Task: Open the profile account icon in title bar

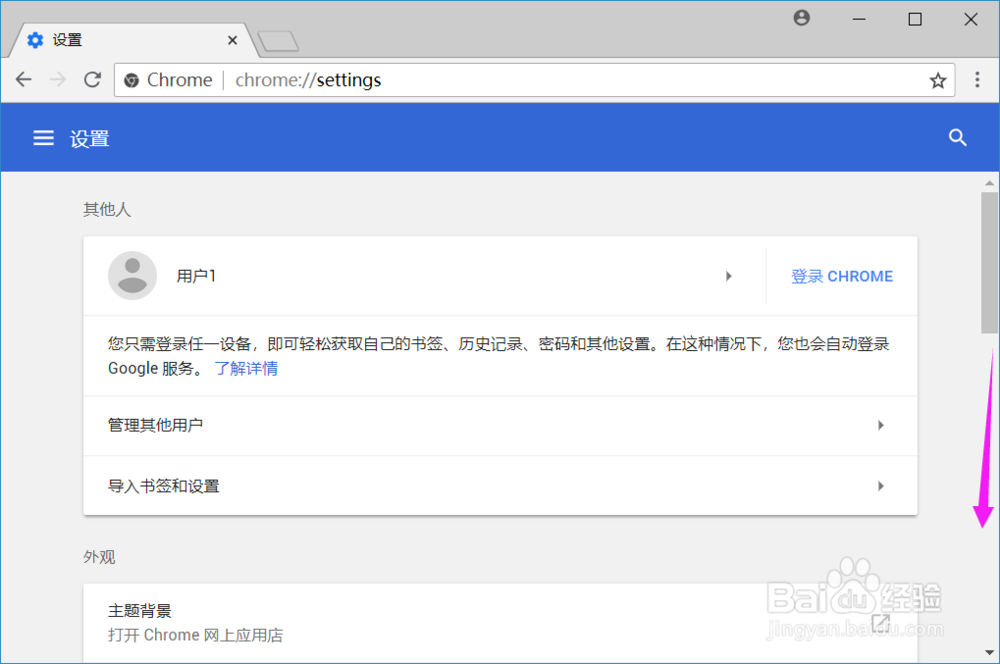Action: tap(802, 18)
